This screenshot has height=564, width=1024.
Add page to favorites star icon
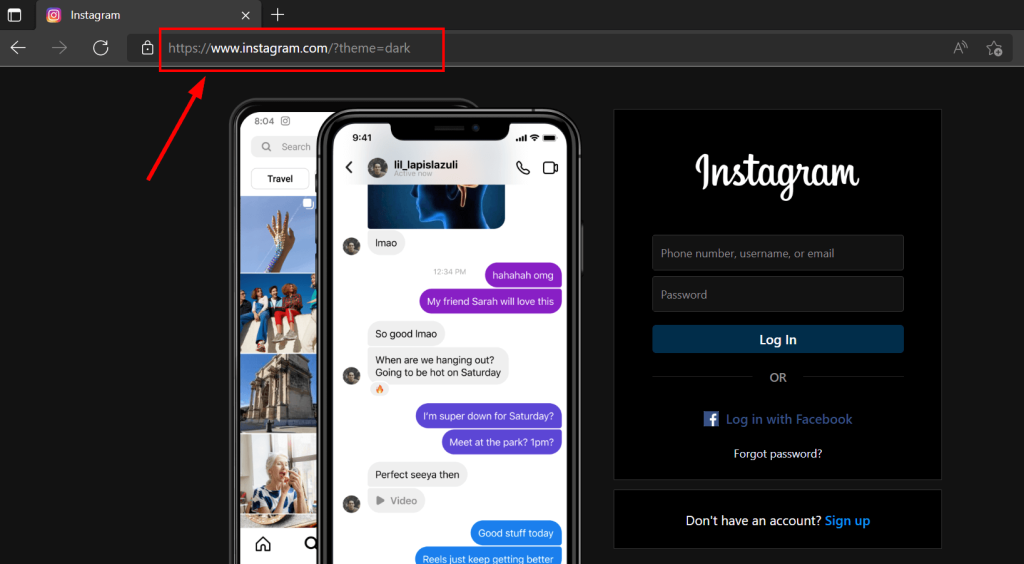pyautogui.click(x=995, y=48)
